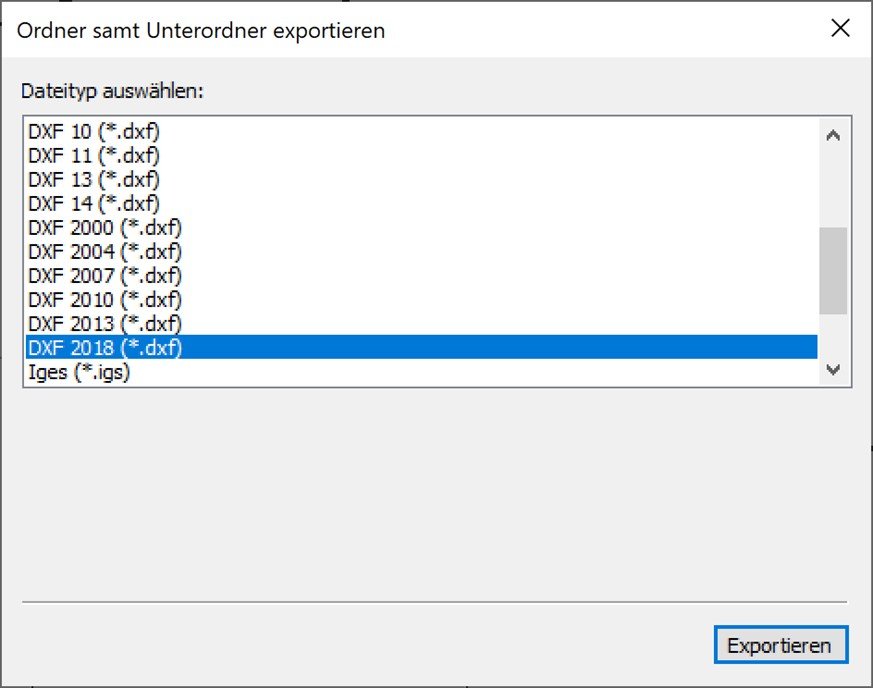
Task: Click the file type list scrollbar thumb
Action: 833,270
